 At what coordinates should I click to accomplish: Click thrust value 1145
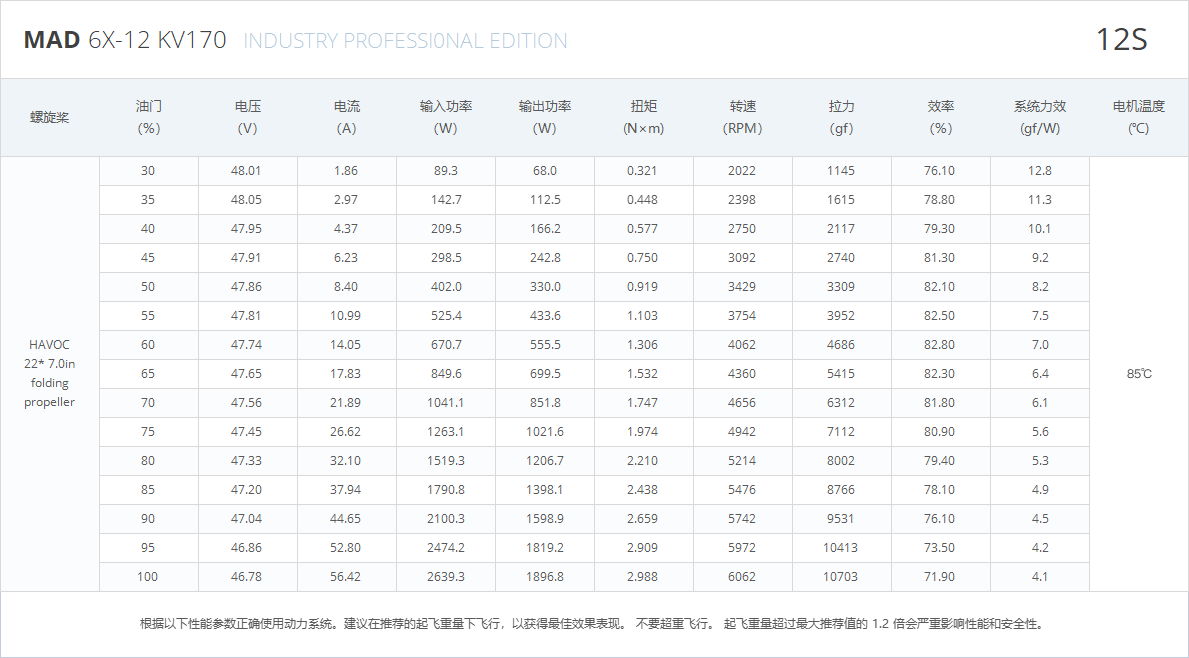[x=841, y=171]
